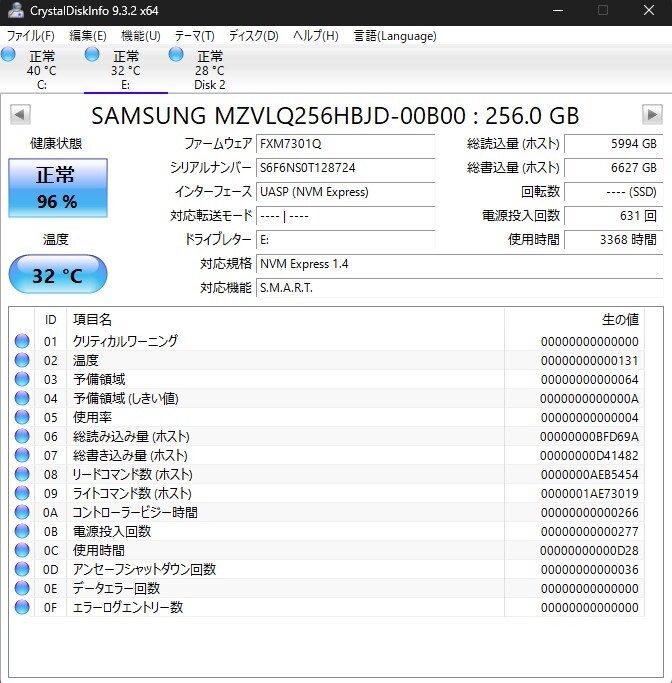Open the ディスク(D) menu

click(253, 35)
